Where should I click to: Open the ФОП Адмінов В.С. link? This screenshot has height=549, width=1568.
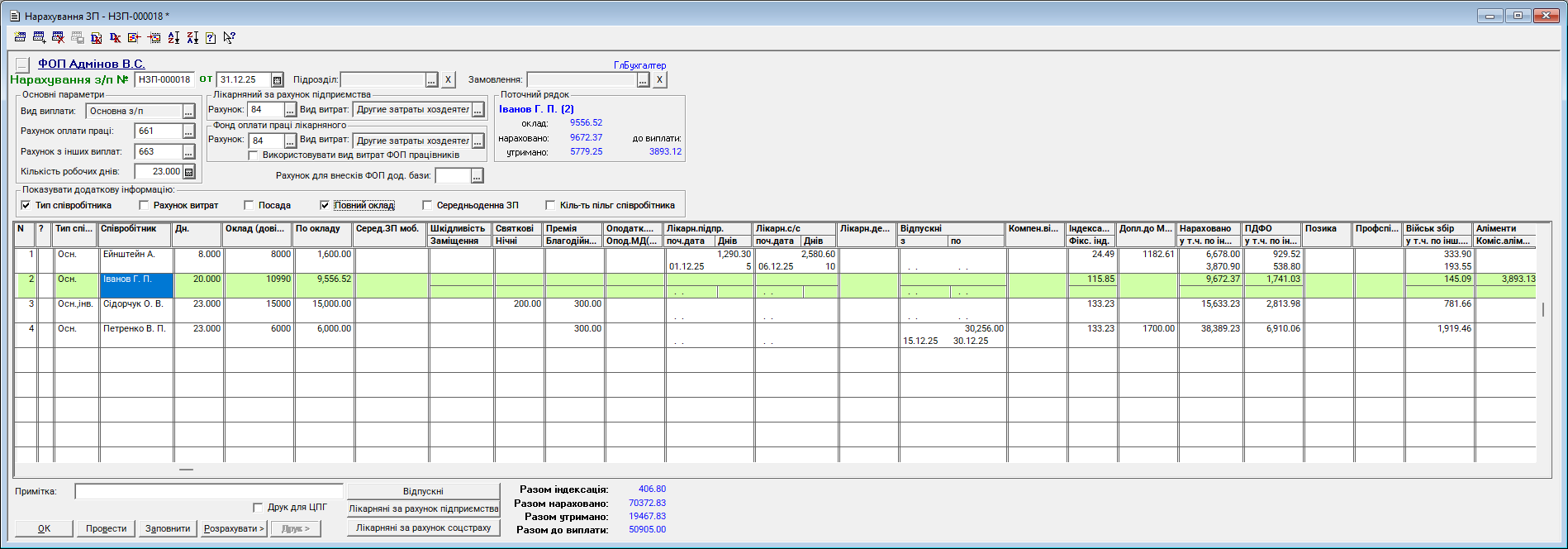91,64
